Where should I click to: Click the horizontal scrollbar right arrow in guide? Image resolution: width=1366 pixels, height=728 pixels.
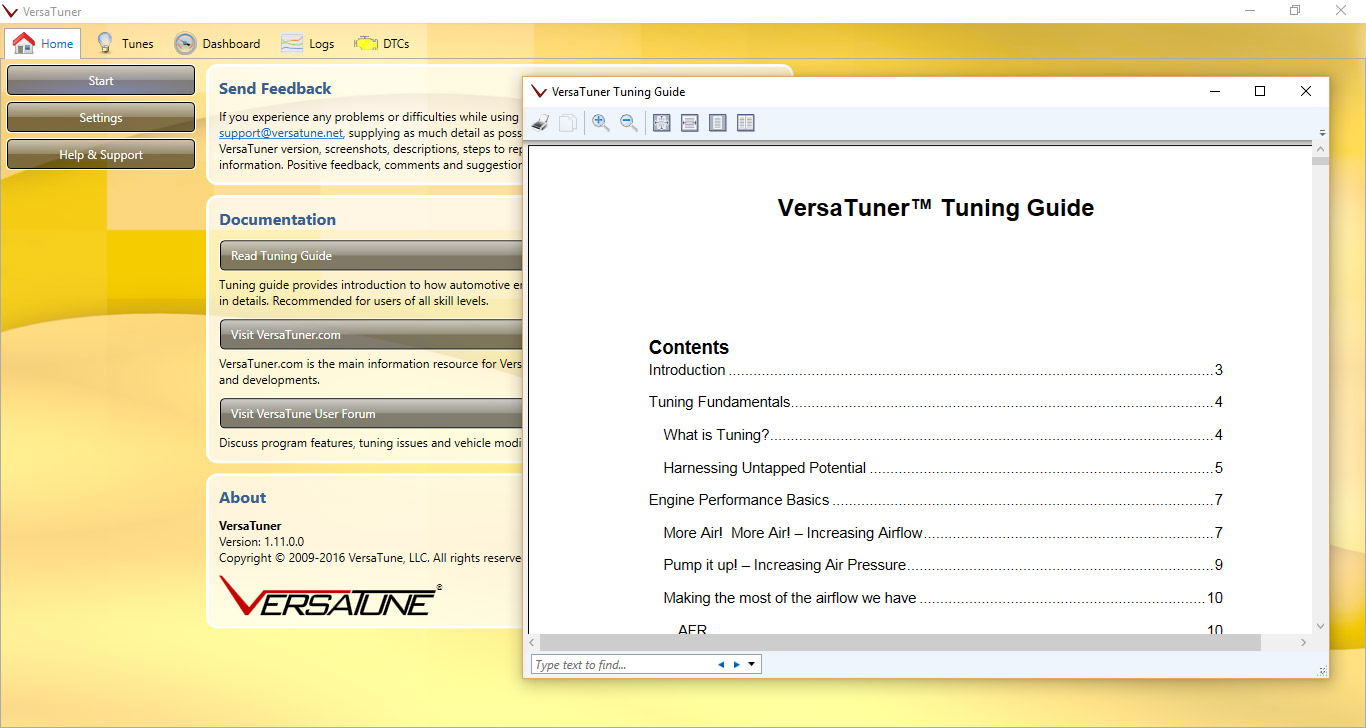point(1304,642)
